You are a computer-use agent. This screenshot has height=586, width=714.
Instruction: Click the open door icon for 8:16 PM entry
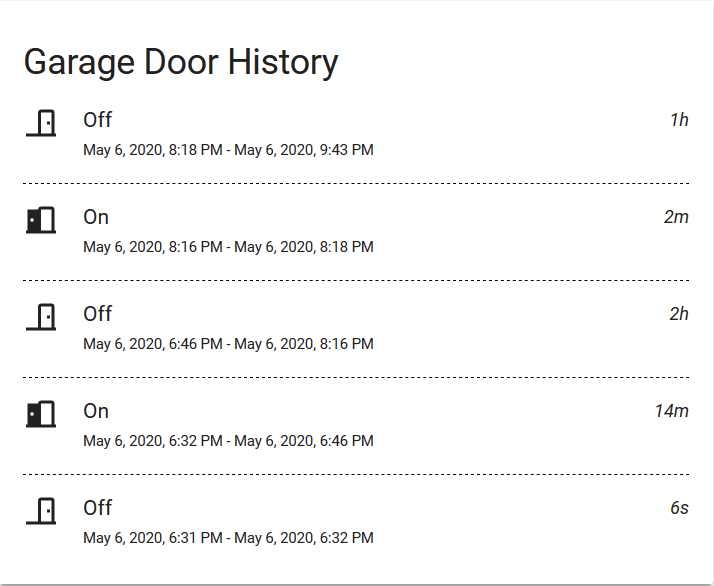point(41,220)
